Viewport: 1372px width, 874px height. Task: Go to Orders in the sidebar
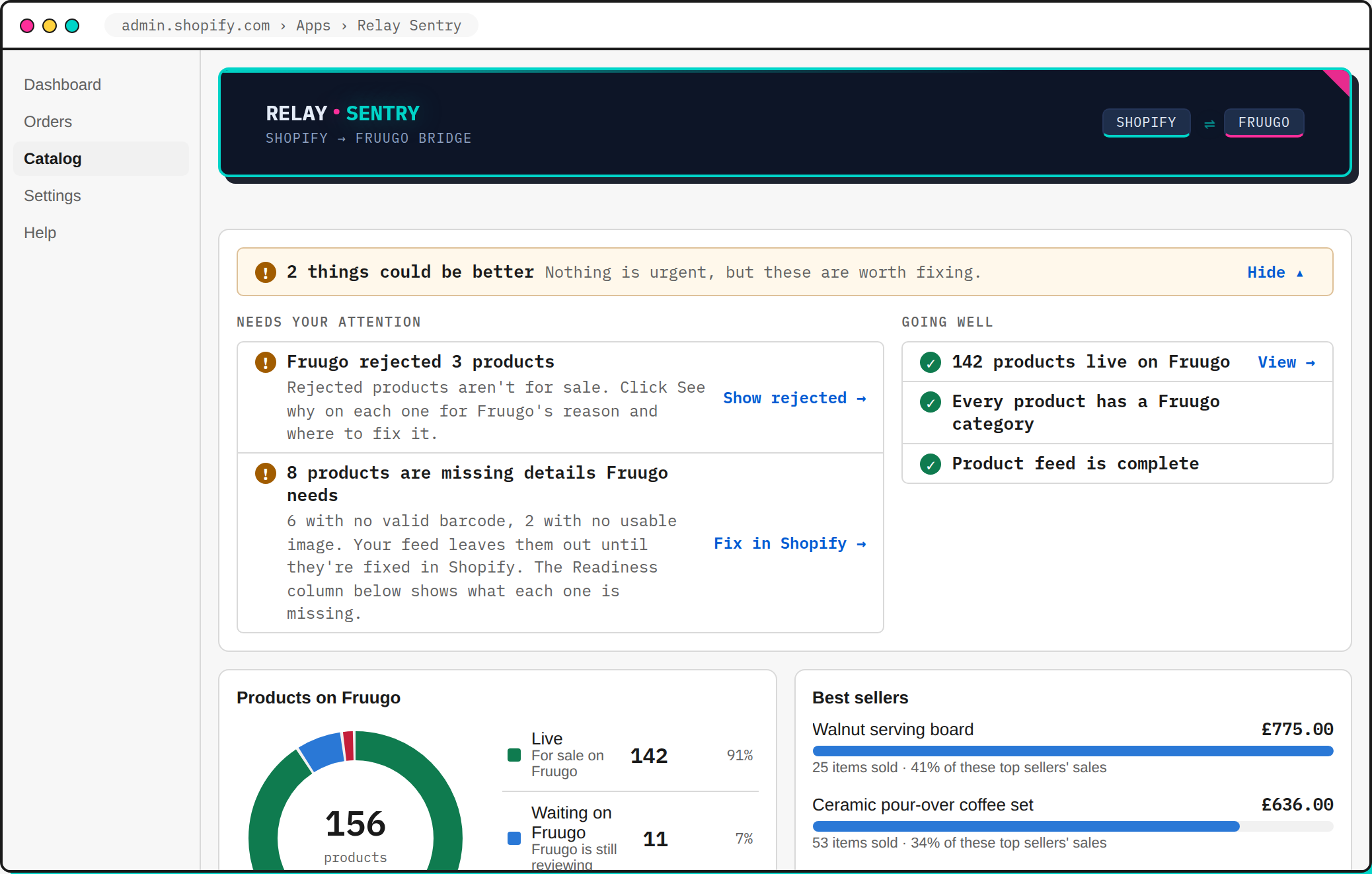pos(101,122)
